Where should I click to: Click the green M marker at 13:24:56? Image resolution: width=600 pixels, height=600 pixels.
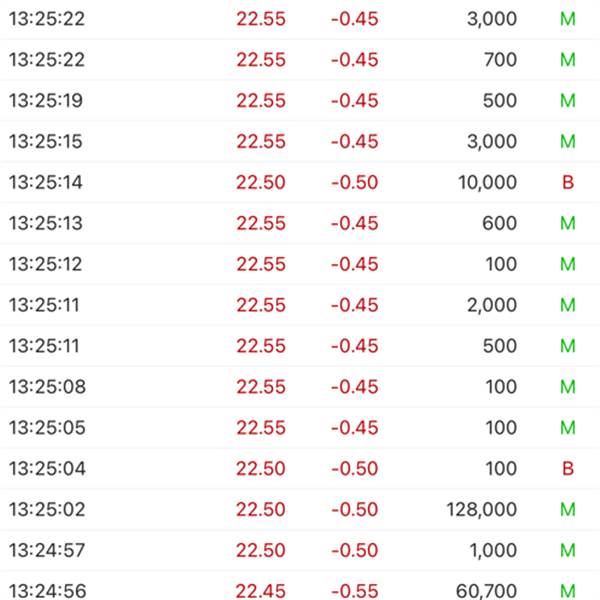(567, 592)
